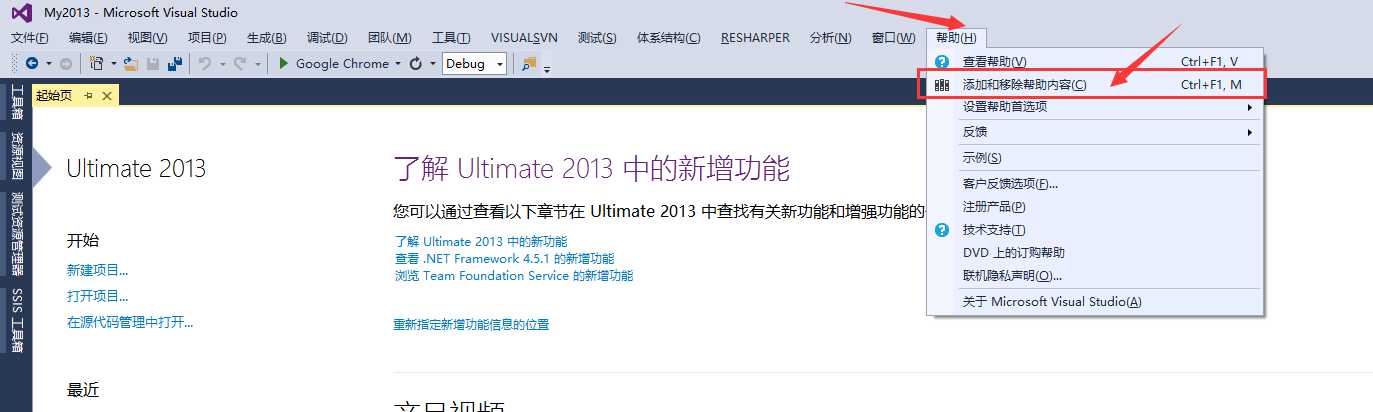Screen dimensions: 1373x412
Task: Click the 帮助(H) menu header
Action: tap(957, 38)
